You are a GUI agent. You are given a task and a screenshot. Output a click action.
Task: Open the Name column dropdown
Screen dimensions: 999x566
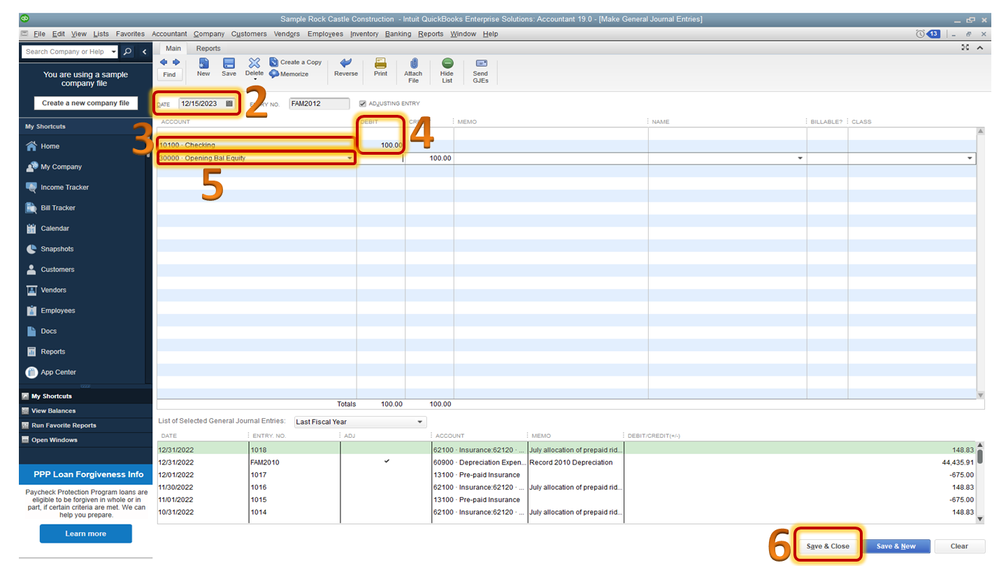point(800,158)
